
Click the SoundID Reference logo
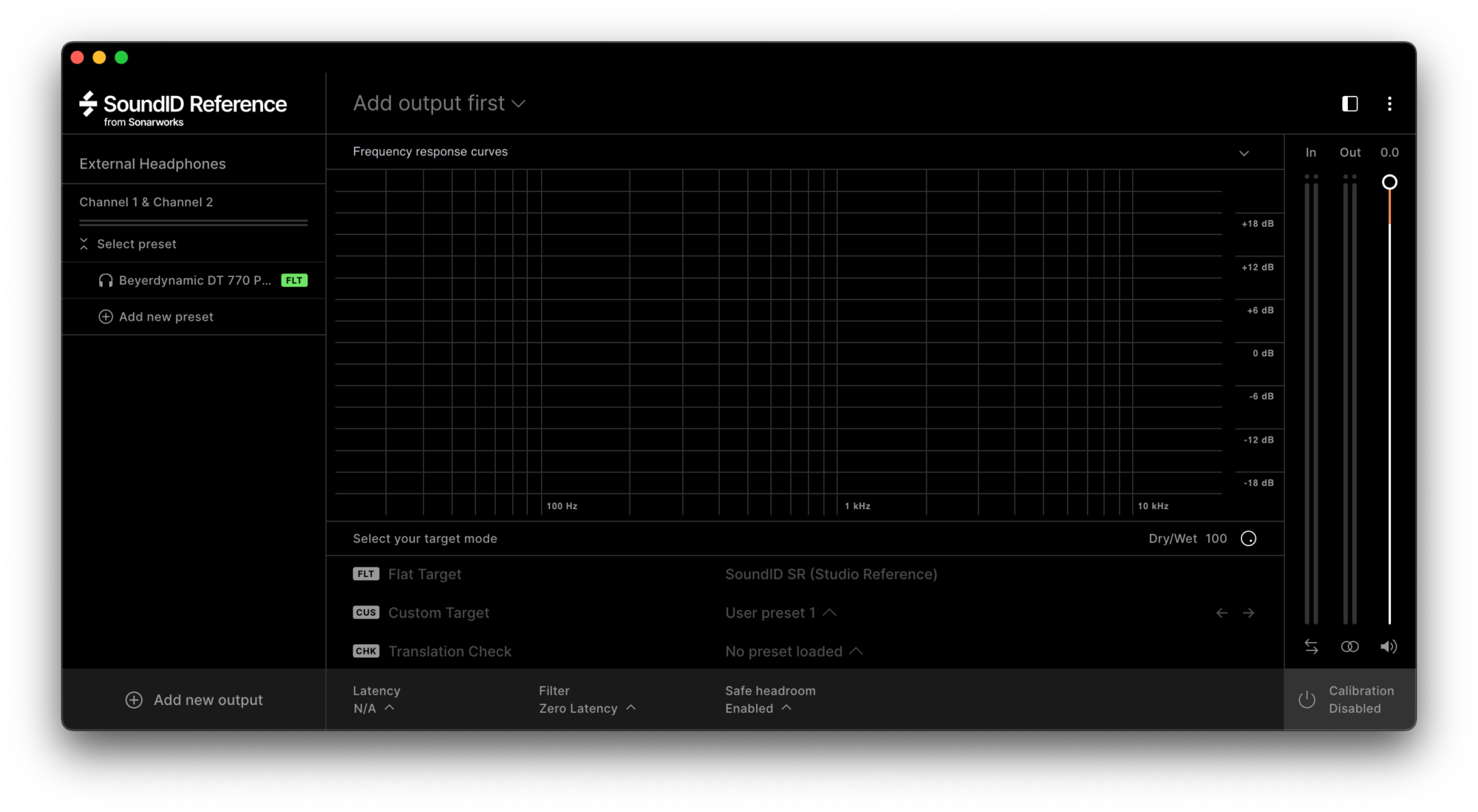(x=183, y=109)
